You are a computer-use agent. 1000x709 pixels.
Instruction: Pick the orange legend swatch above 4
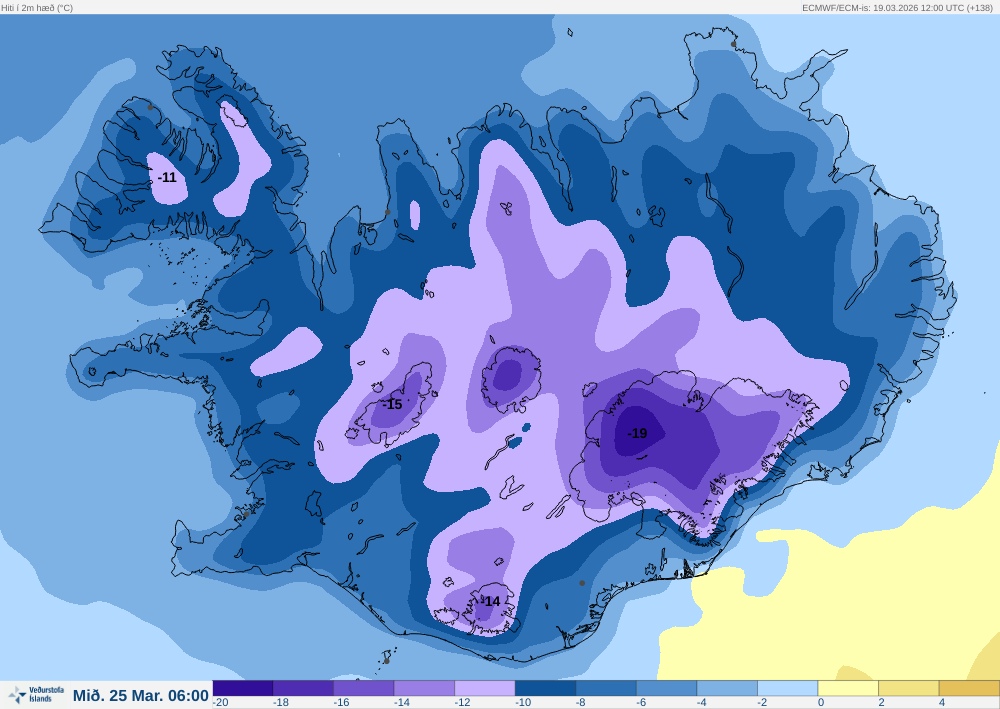tap(969, 688)
